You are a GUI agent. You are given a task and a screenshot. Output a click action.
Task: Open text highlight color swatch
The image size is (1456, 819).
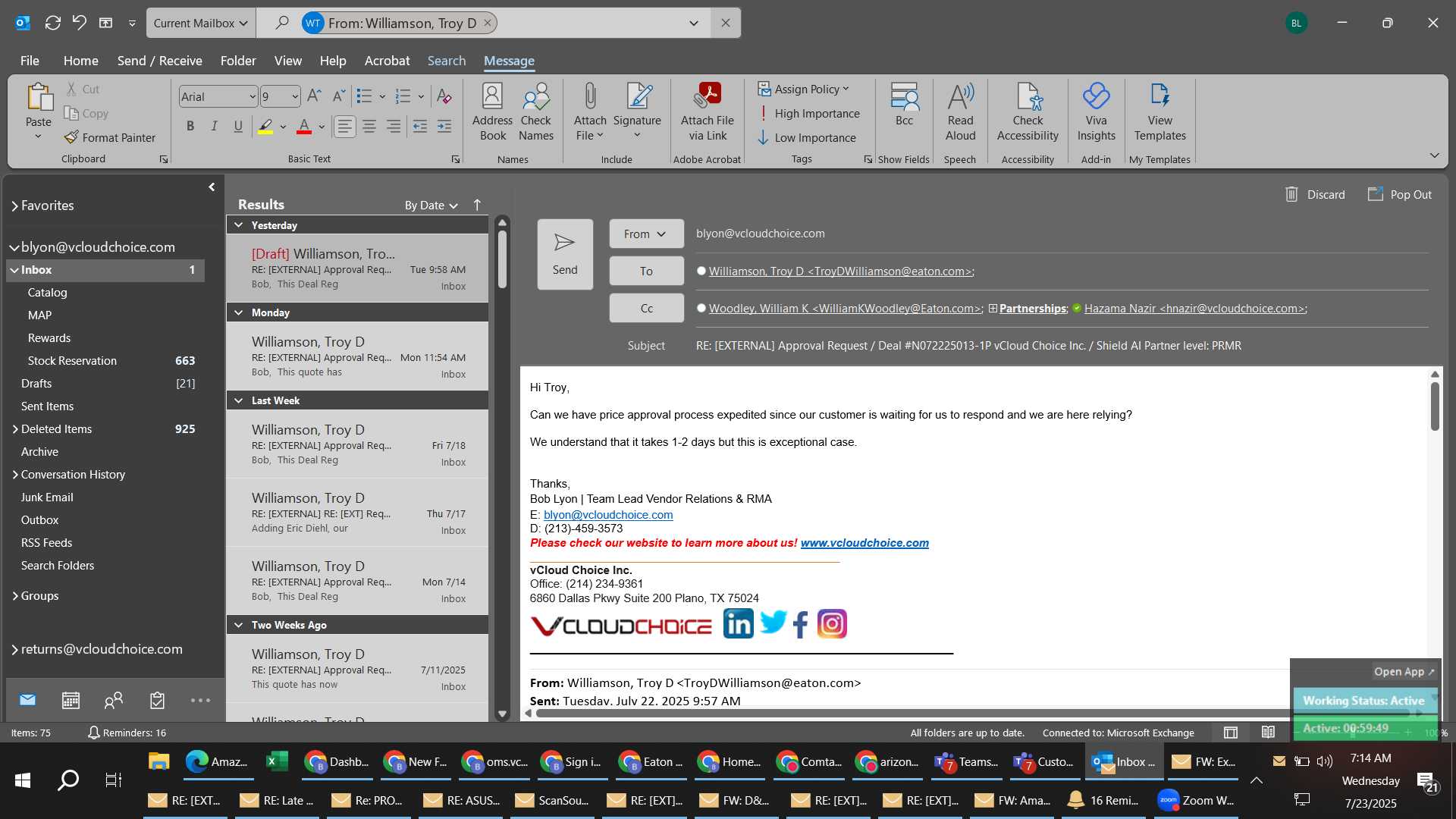[265, 127]
